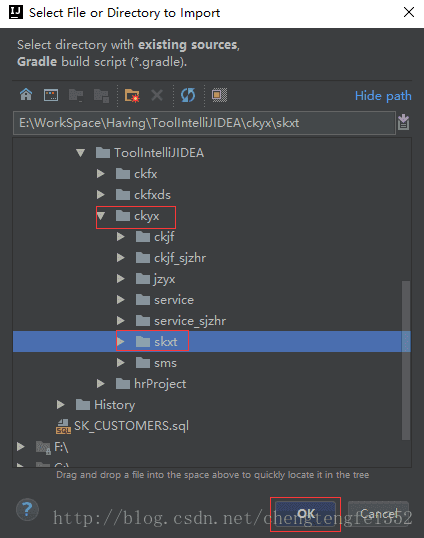
Task: Expand the History folder
Action: coord(61,405)
